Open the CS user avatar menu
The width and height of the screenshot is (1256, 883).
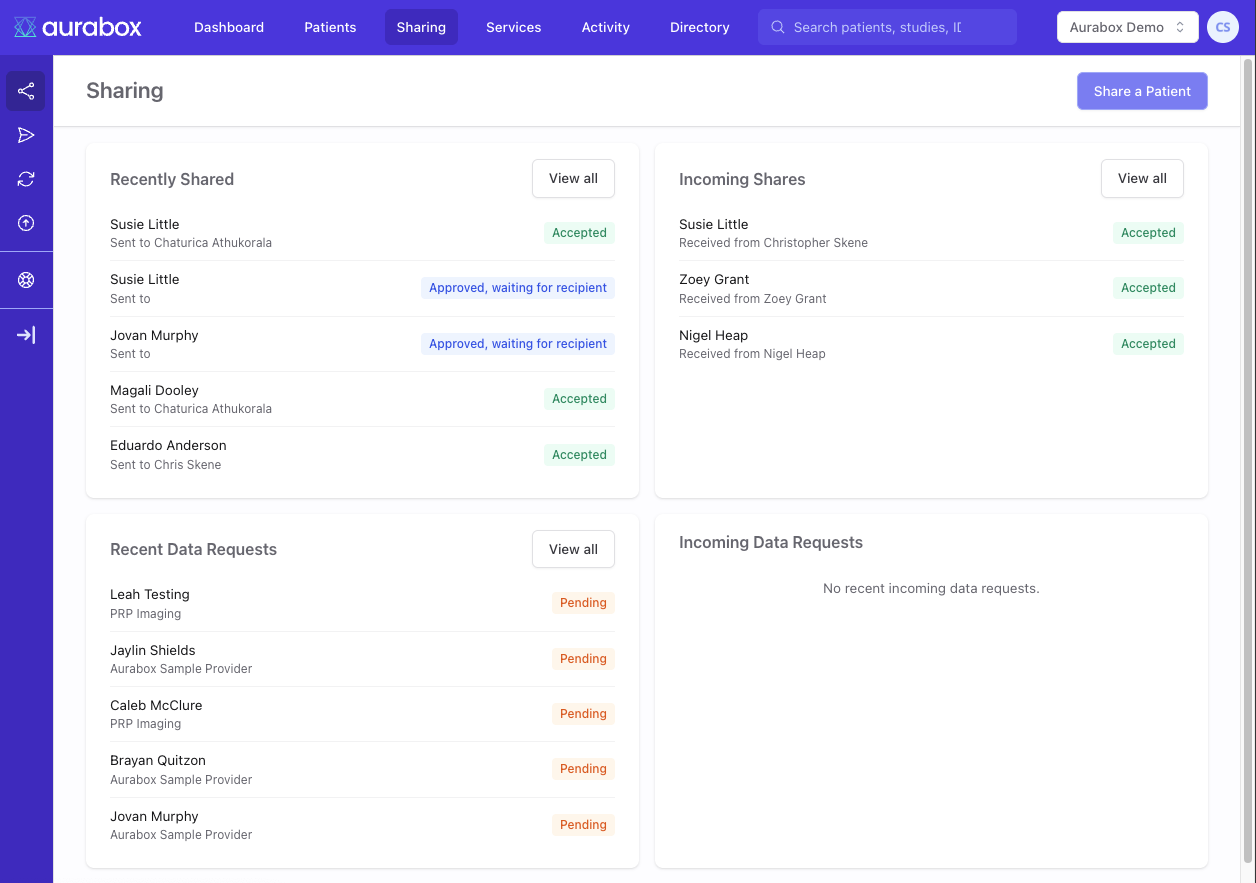1222,27
